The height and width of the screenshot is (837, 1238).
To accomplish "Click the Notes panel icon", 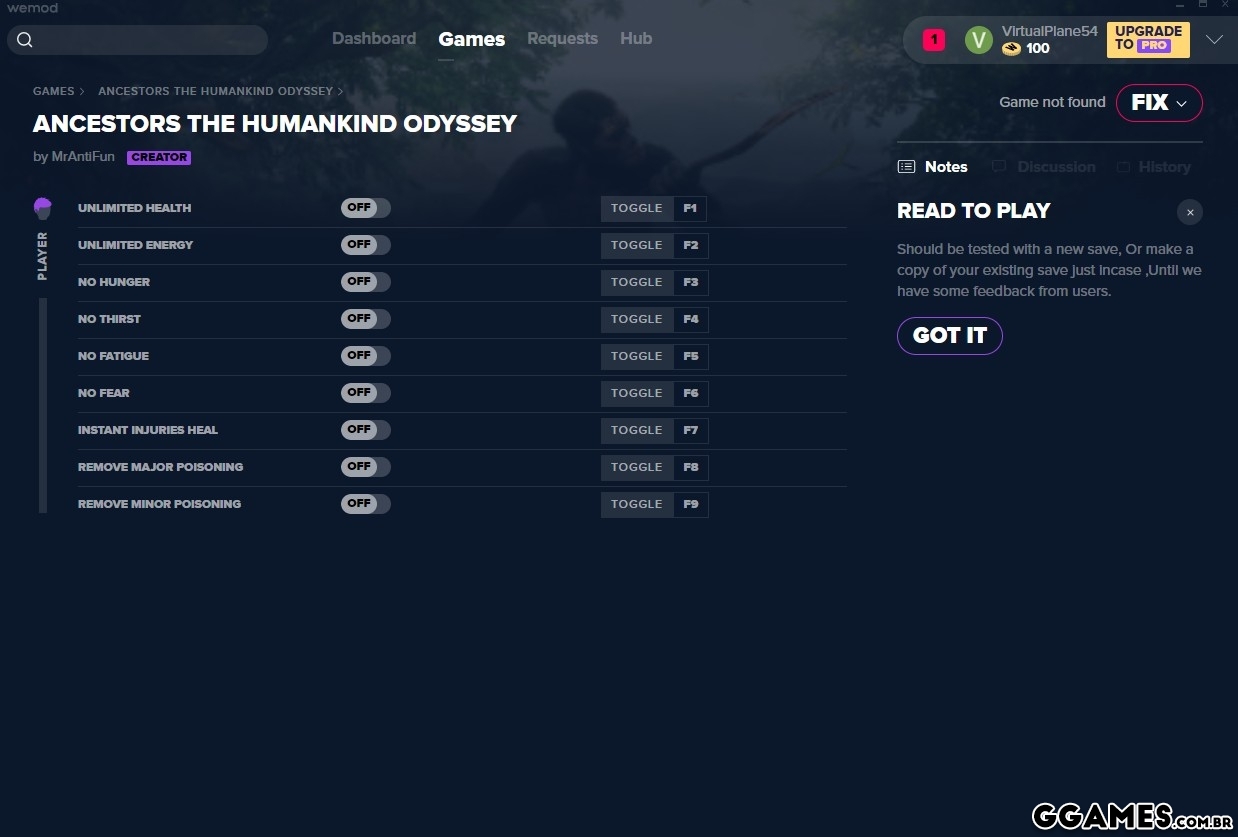I will (x=906, y=167).
